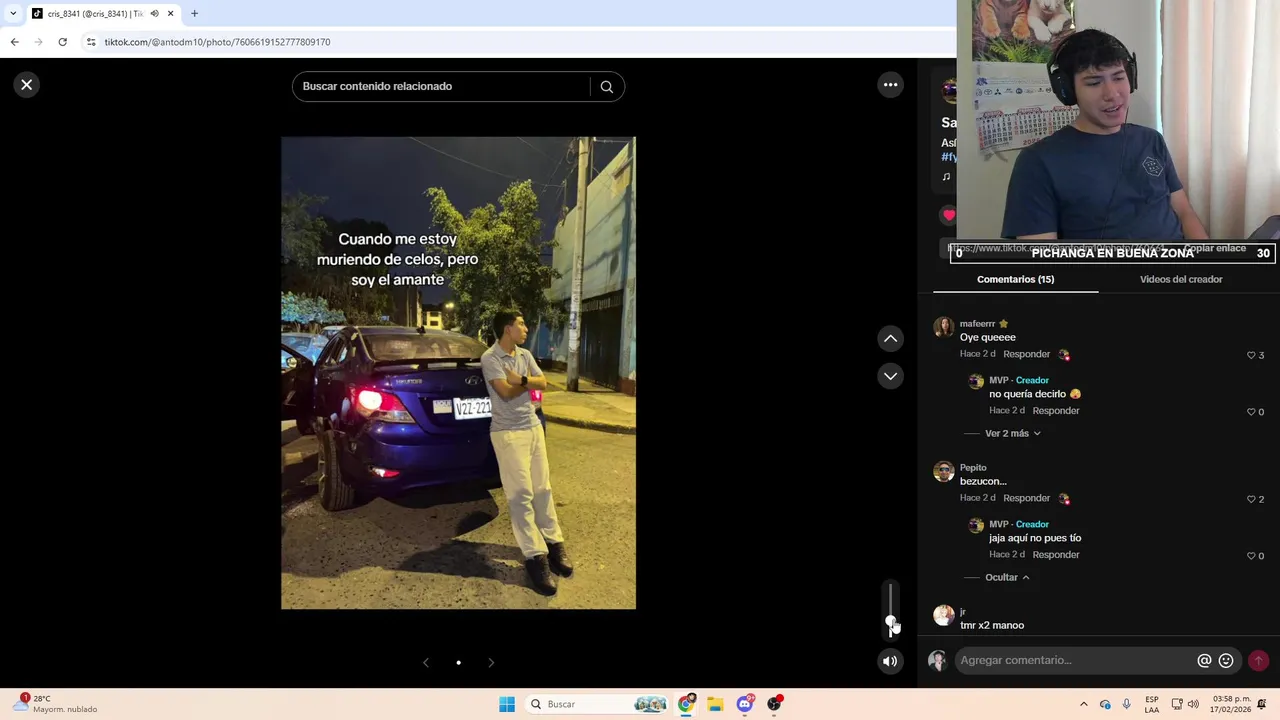Open jr's profile avatar
The width and height of the screenshot is (1280, 720).
pos(943,616)
